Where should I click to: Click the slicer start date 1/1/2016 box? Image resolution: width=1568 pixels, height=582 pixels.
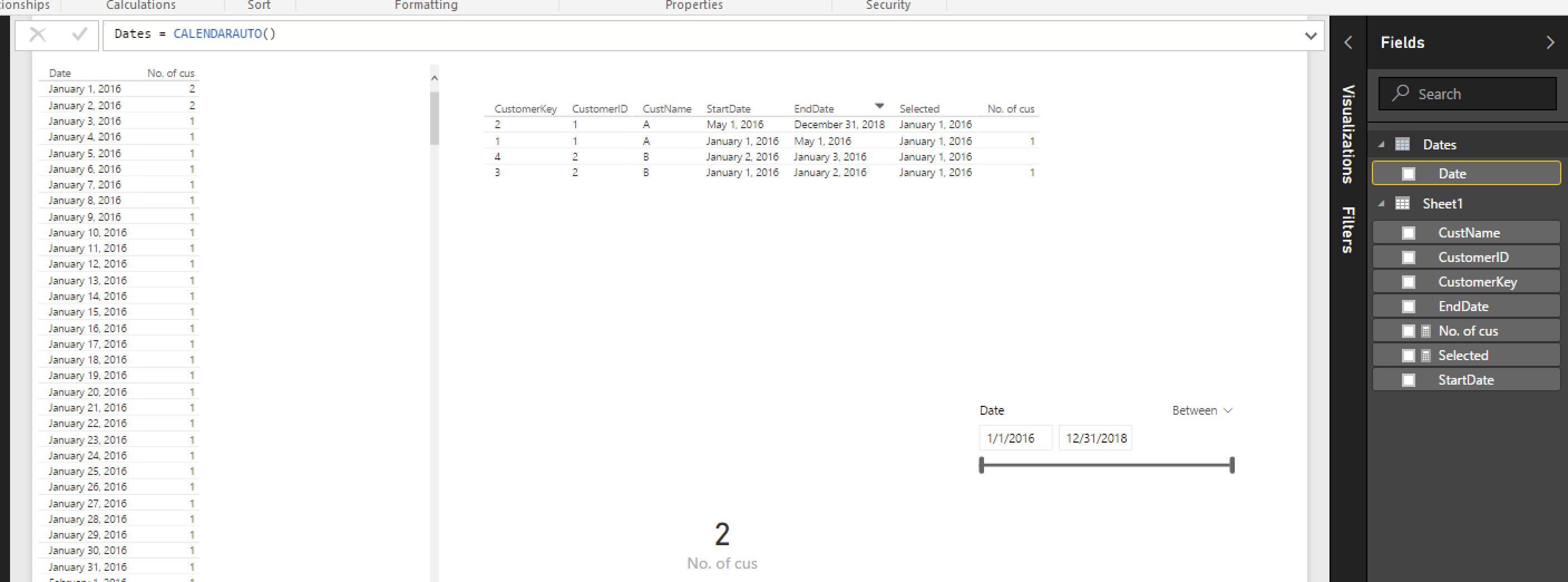pos(1015,438)
